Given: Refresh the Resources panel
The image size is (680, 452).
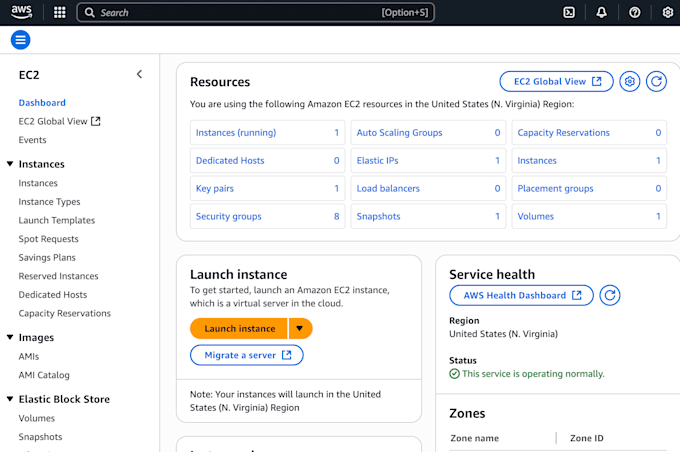Looking at the screenshot, I should click(x=656, y=82).
